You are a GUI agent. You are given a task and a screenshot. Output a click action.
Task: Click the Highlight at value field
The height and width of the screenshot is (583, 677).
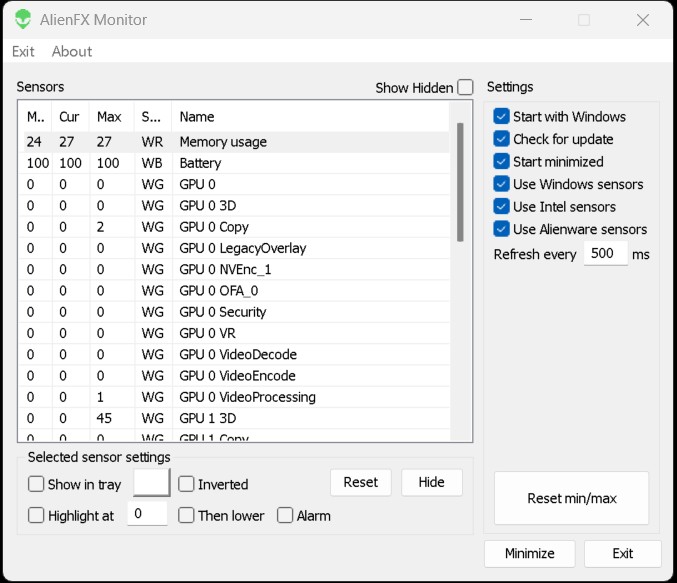tap(147, 514)
